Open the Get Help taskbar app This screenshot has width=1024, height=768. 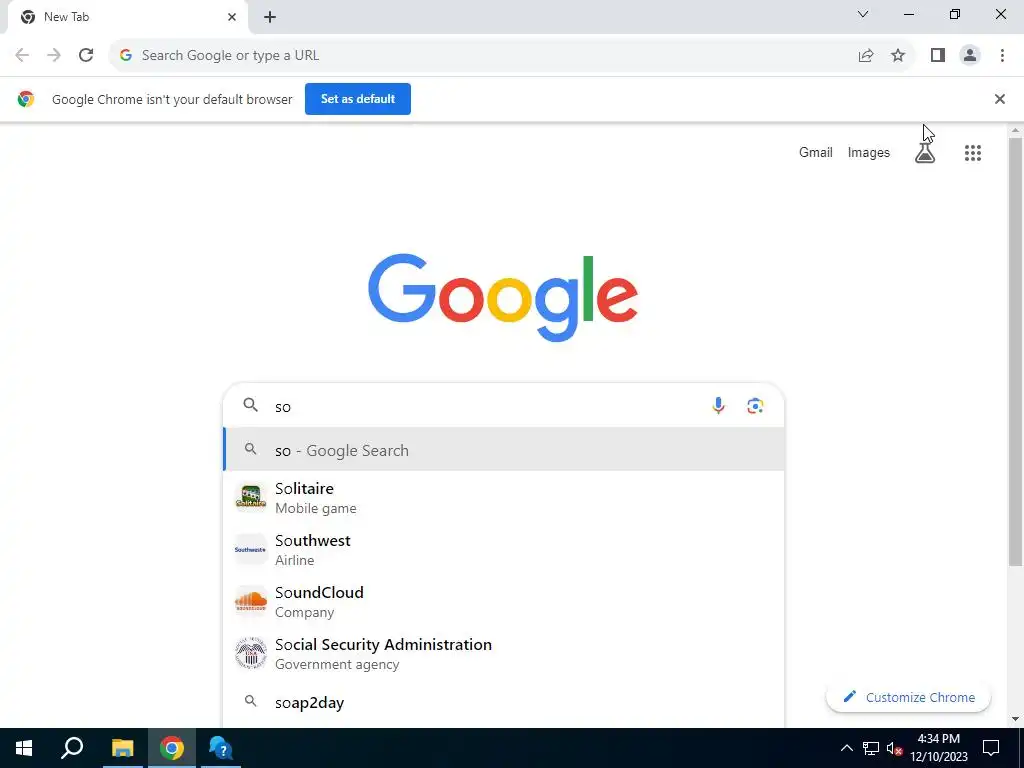coord(221,748)
